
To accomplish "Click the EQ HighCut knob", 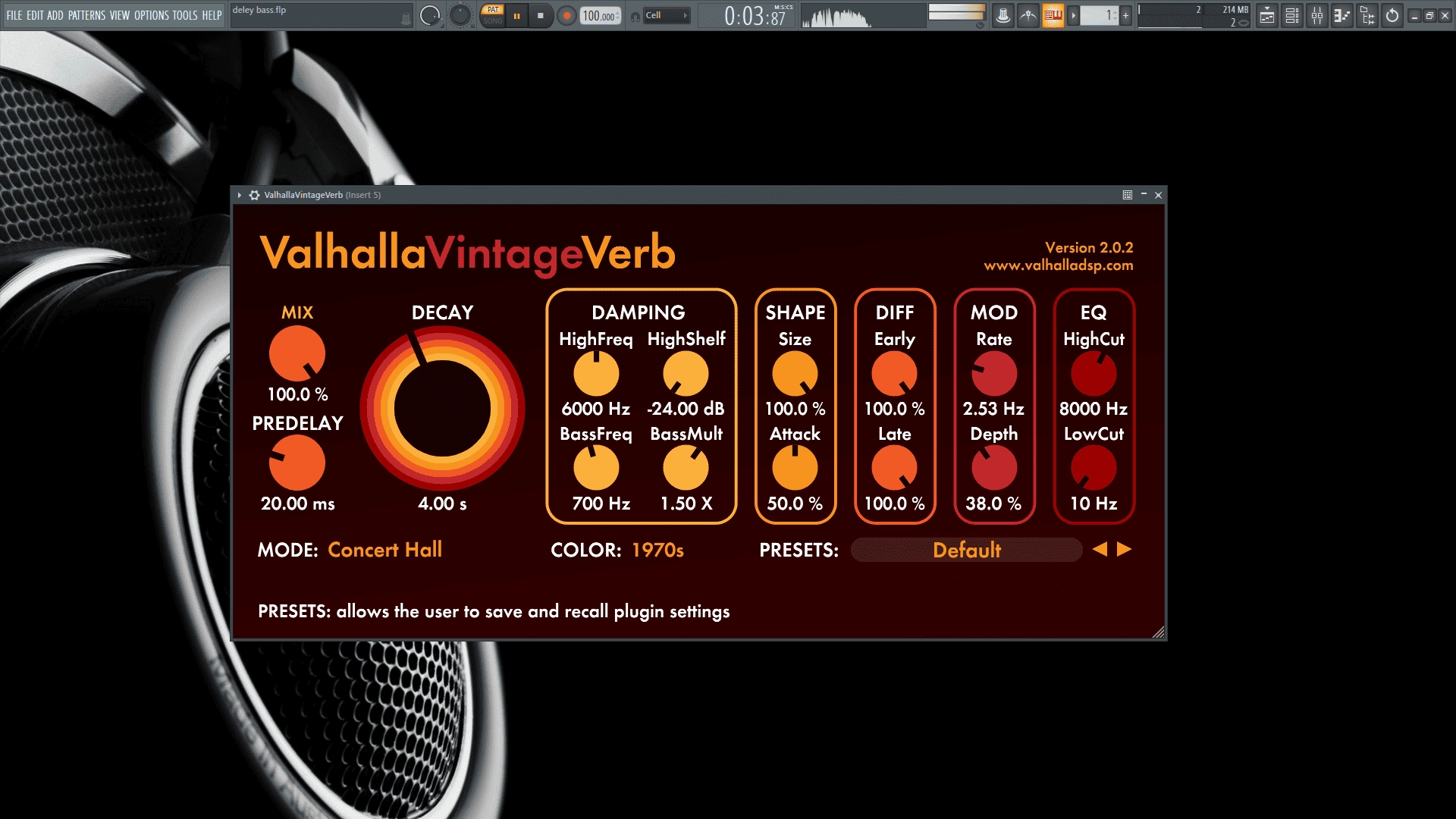I will (x=1094, y=374).
